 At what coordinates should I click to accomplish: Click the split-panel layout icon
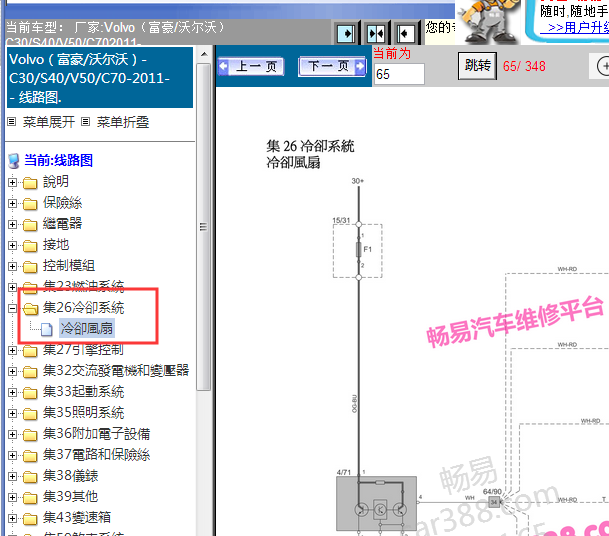click(376, 33)
